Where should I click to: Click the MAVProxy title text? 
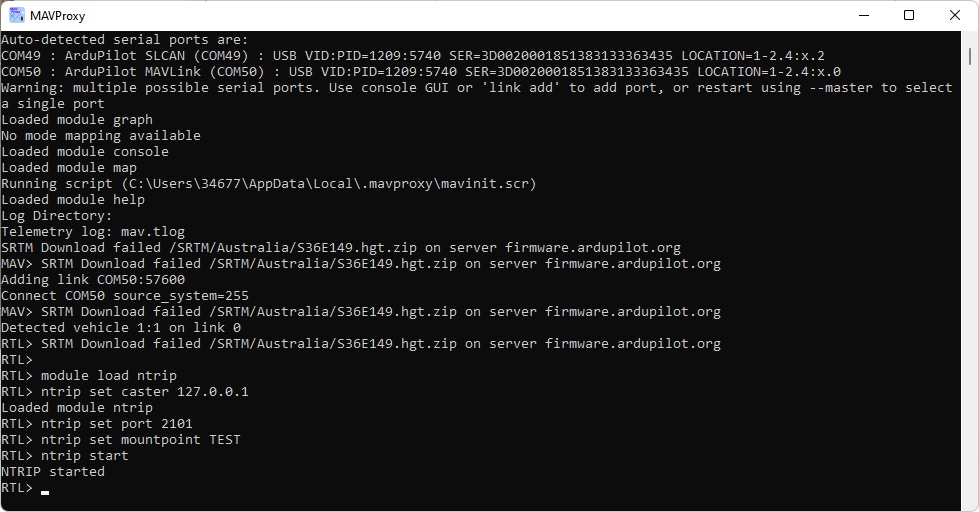[59, 15]
